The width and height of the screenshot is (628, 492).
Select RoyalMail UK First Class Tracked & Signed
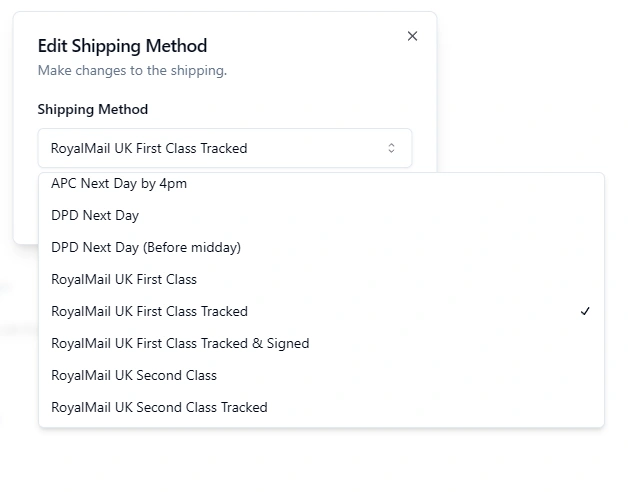(180, 343)
